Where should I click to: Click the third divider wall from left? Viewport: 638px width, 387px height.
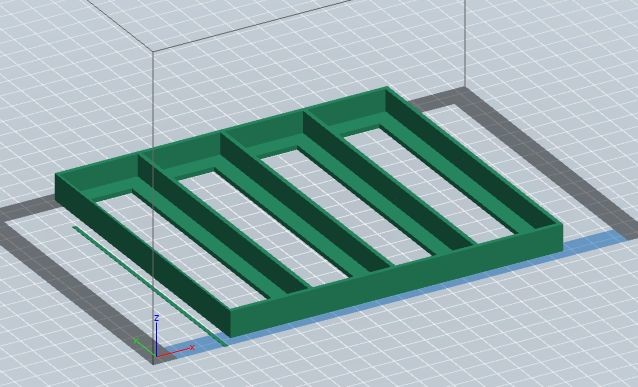coord(389,178)
